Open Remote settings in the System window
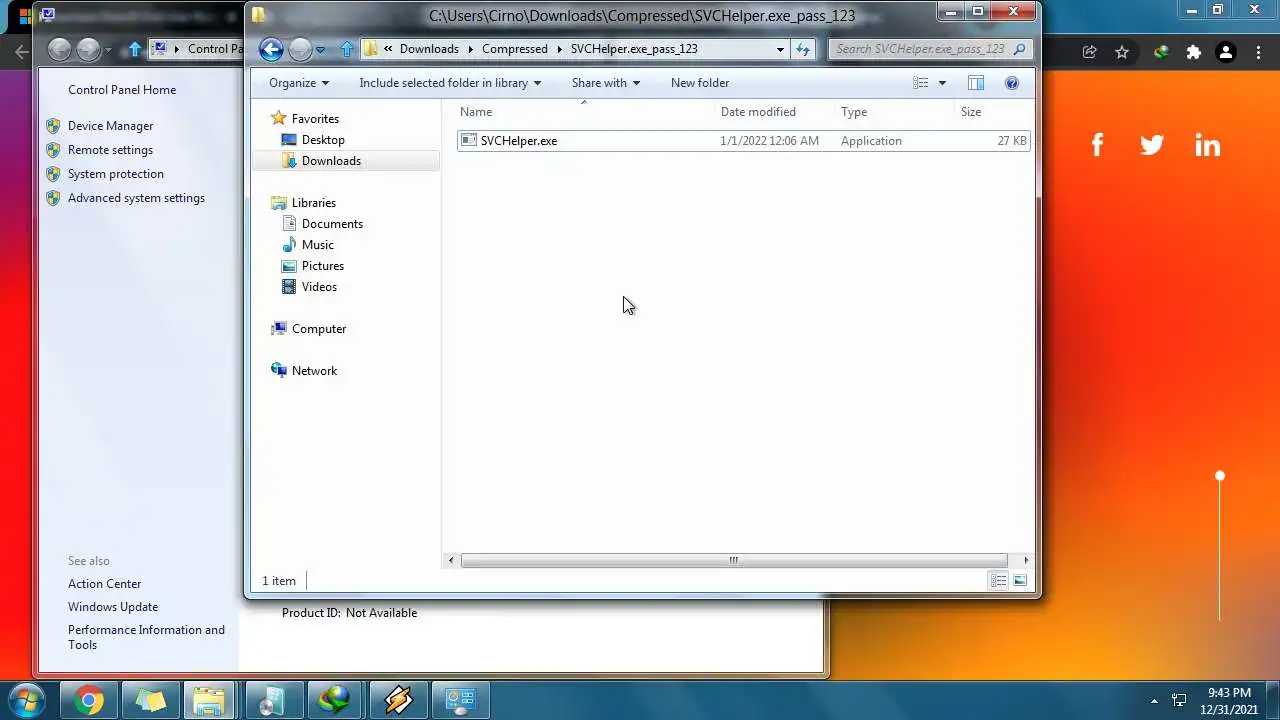 [x=110, y=150]
